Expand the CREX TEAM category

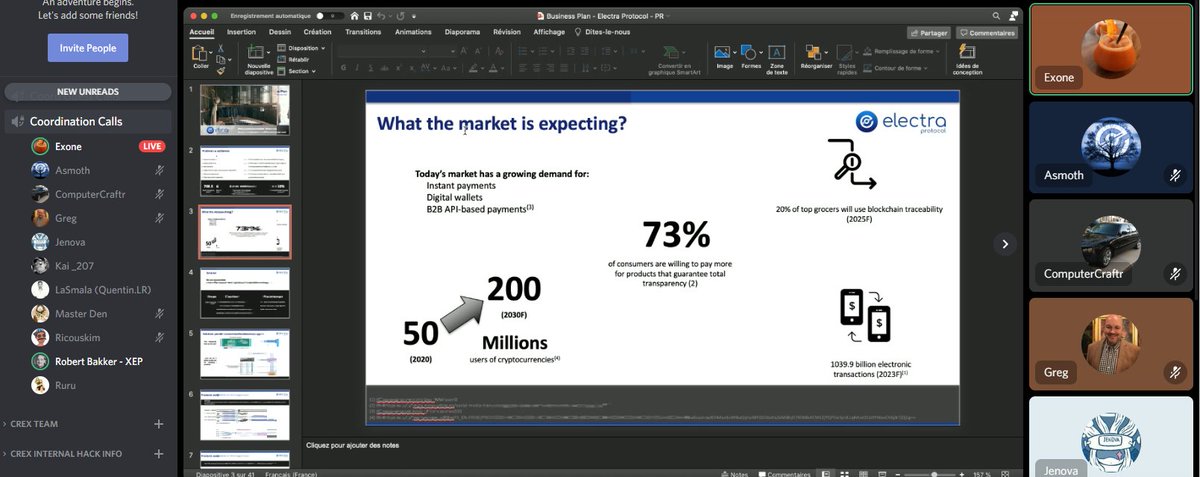pos(33,424)
